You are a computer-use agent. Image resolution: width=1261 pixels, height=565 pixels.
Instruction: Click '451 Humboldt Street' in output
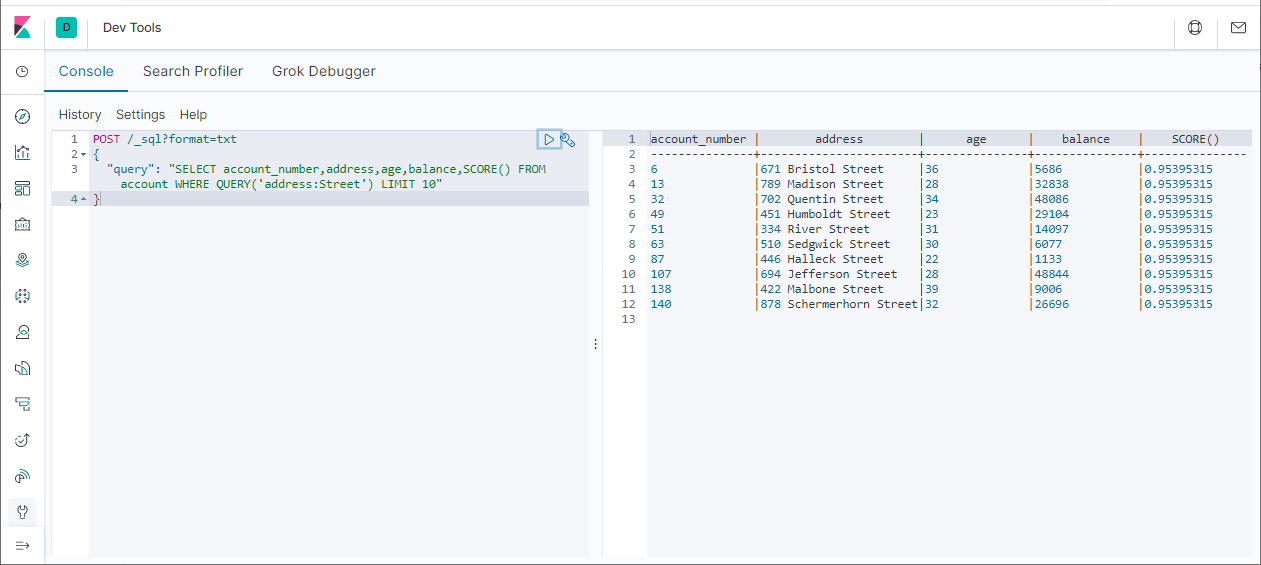click(825, 215)
